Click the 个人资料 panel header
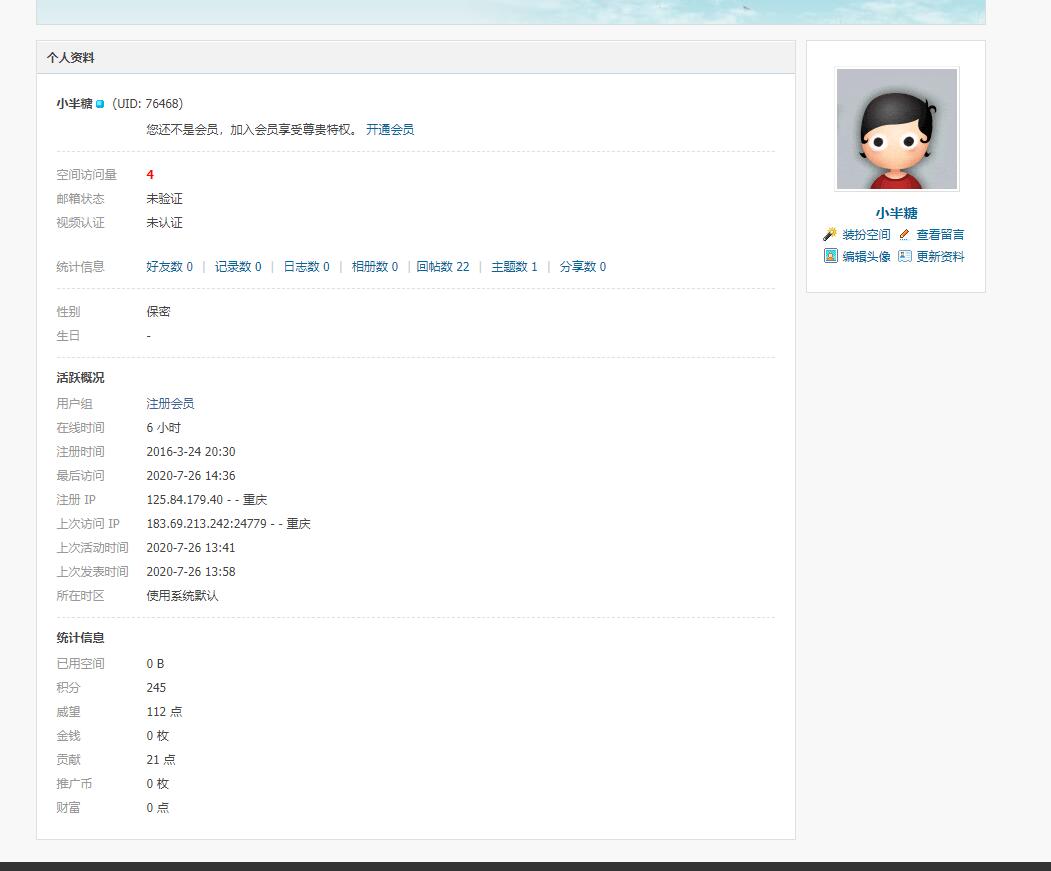The width and height of the screenshot is (1051, 871). click(x=416, y=58)
